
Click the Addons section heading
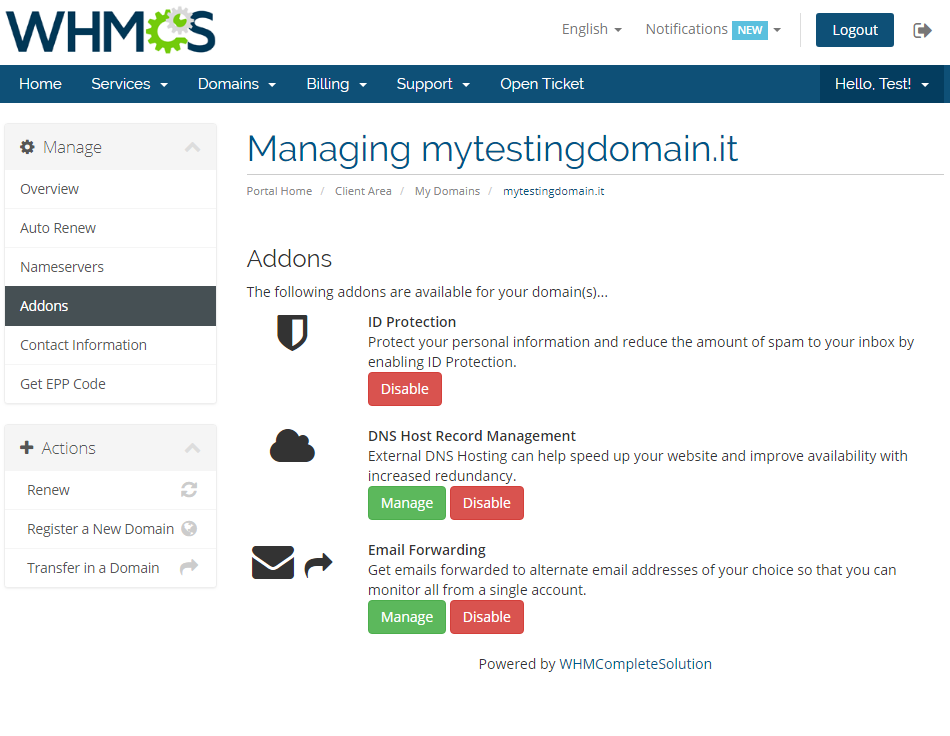coord(289,259)
